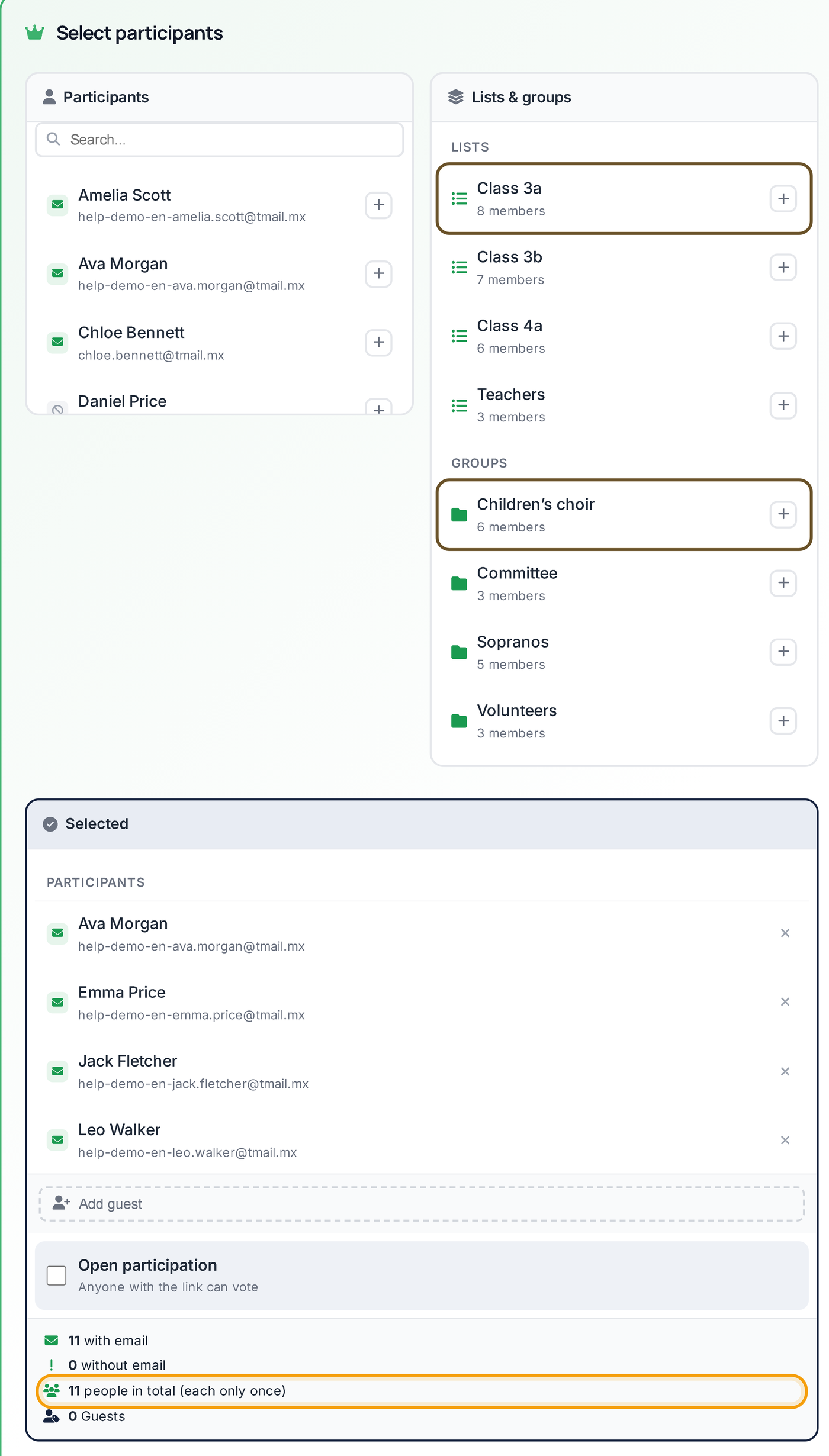
Task: Click Chloe Bennett's email address
Action: click(x=151, y=355)
